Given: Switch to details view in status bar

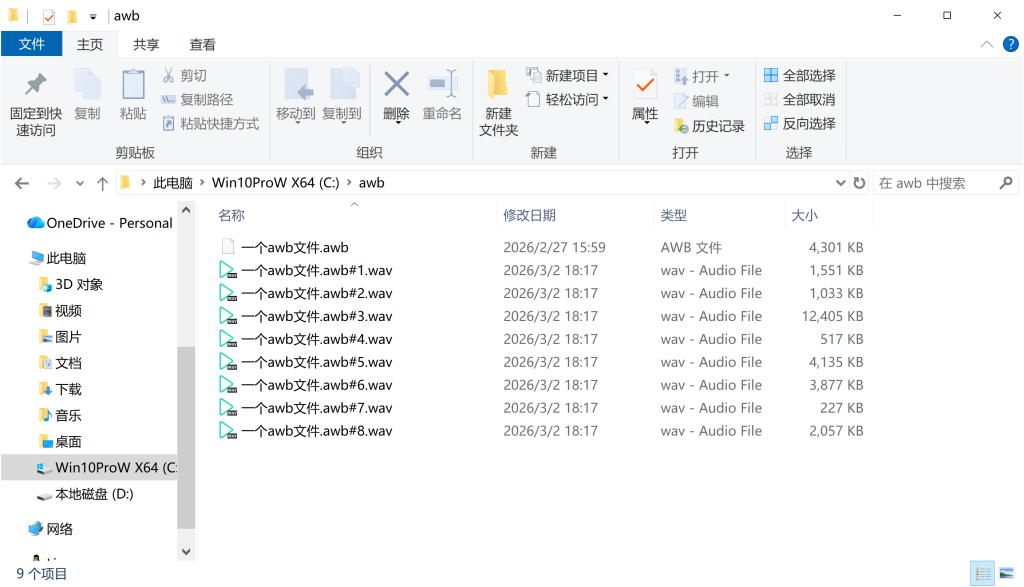Looking at the screenshot, I should coord(983,574).
